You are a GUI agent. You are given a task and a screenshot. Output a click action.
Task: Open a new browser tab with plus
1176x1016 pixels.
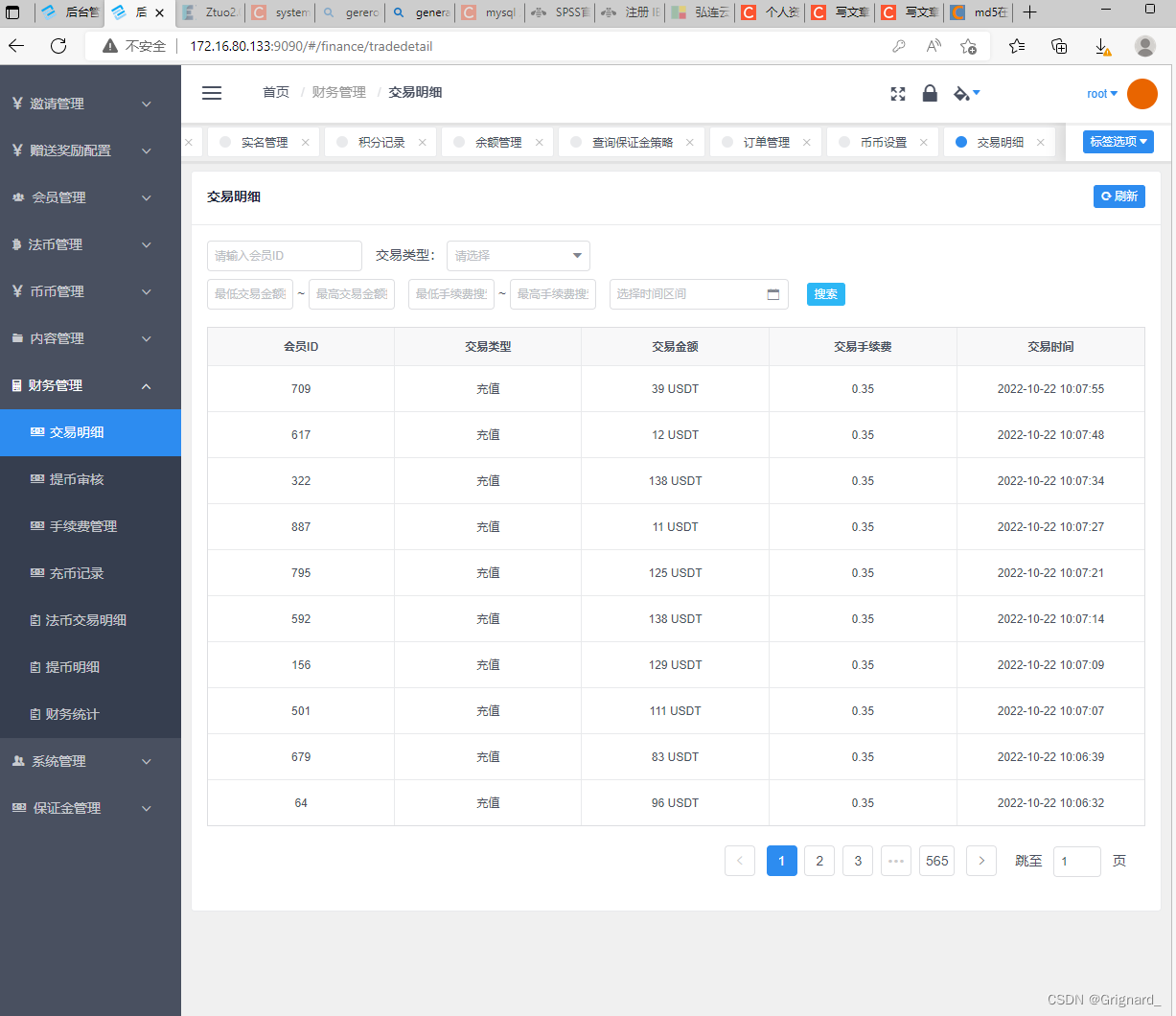tap(1029, 12)
